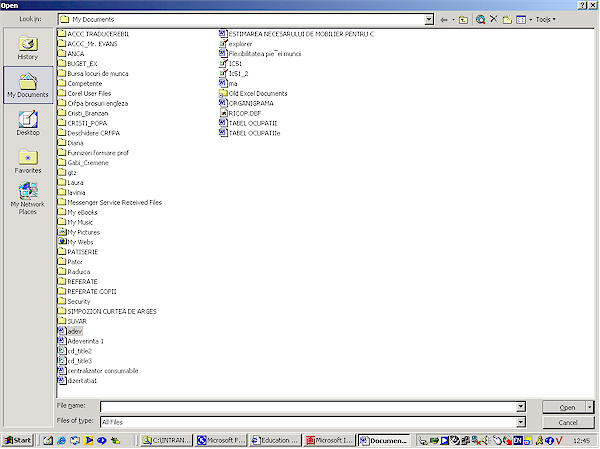Click the Windows Start button

click(x=18, y=440)
